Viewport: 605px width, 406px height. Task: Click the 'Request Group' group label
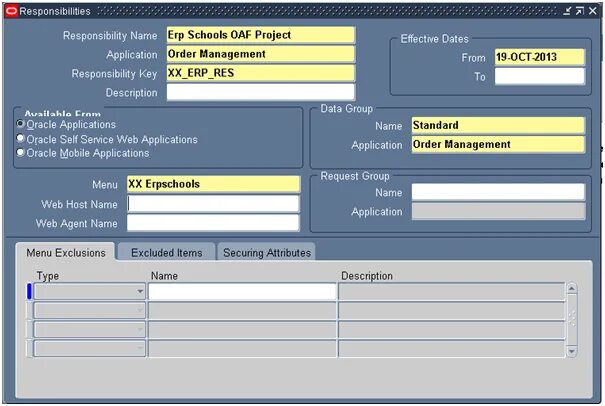355,176
